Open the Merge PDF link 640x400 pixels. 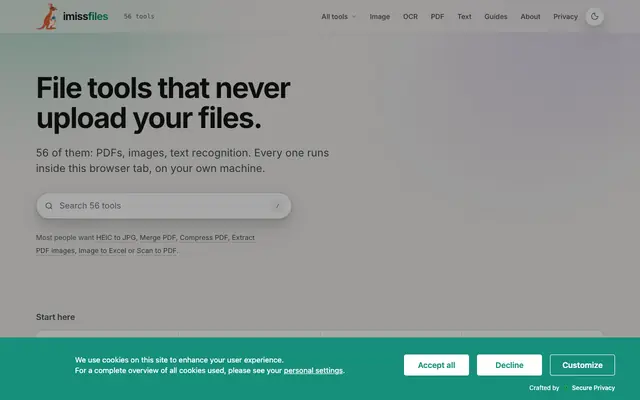coord(158,238)
